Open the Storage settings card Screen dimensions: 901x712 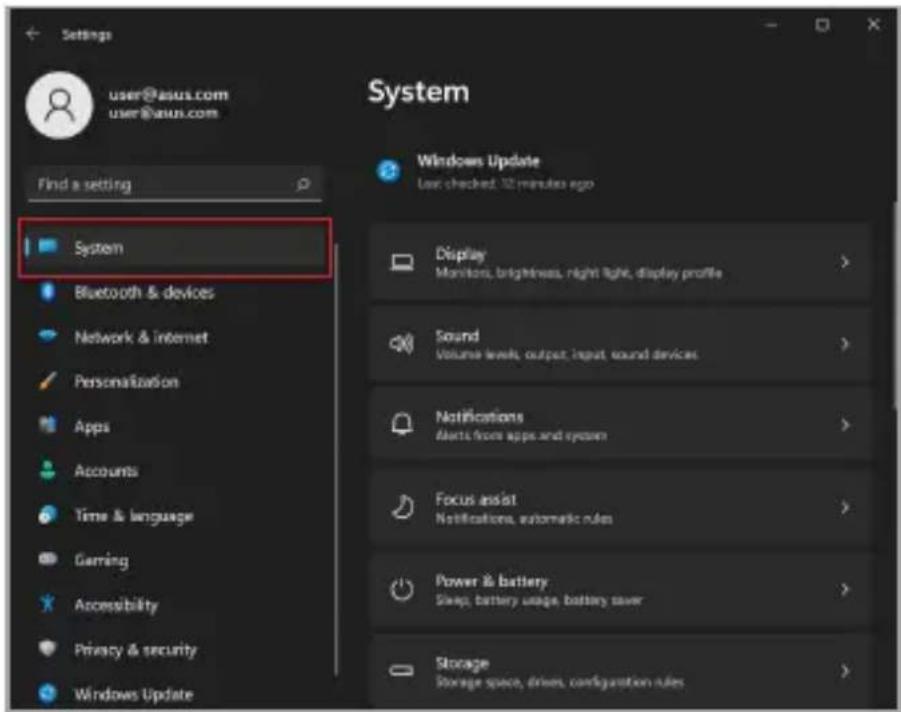click(x=620, y=671)
